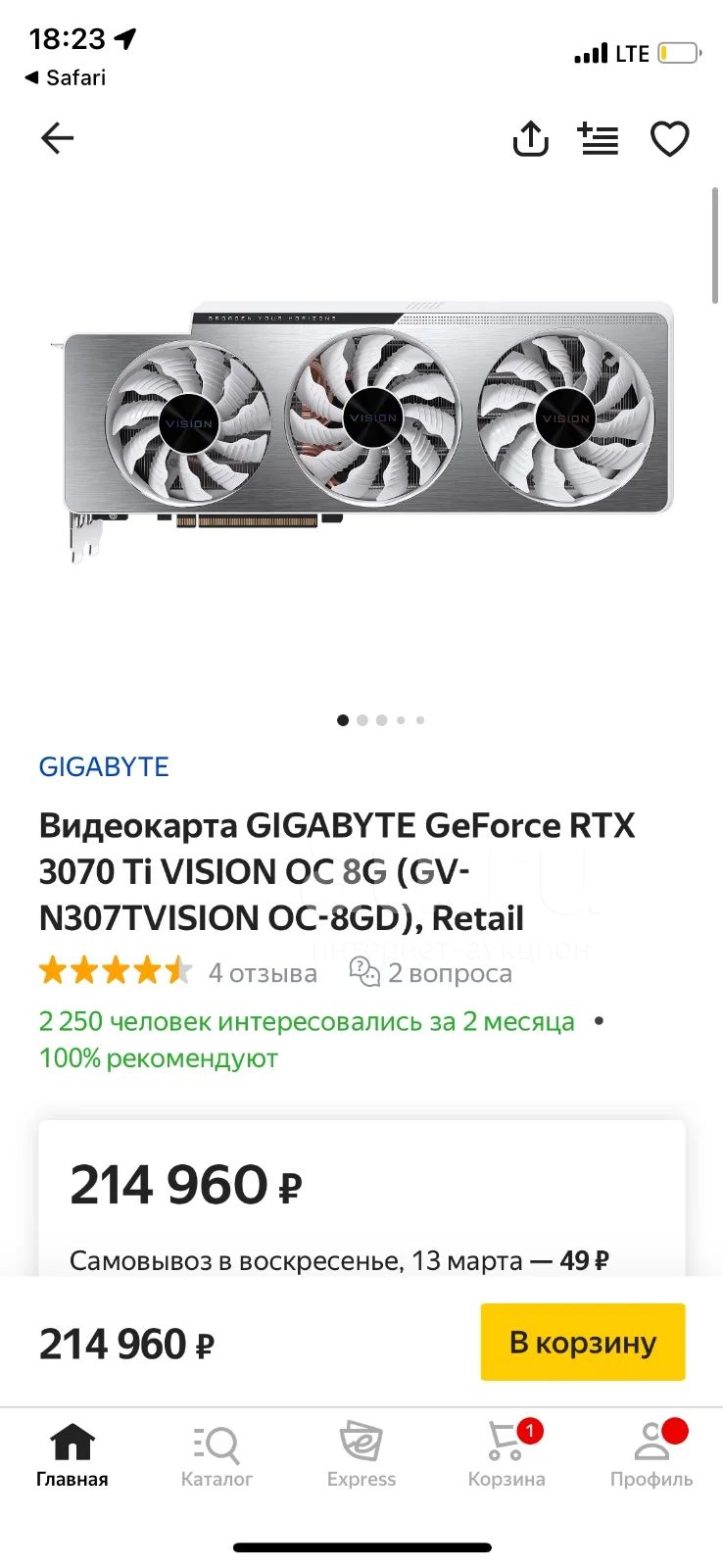Screen dimensions: 723x1568
Task: Tap the questions bubble icon
Action: (364, 972)
